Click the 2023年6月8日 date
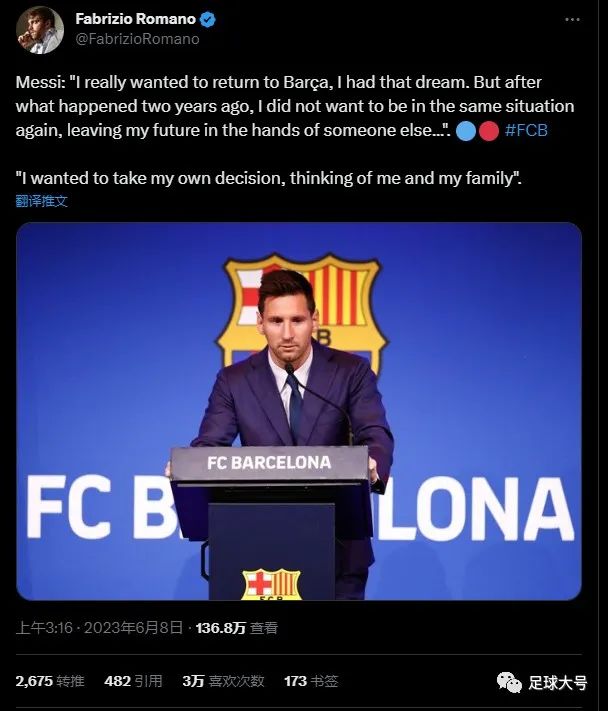The height and width of the screenshot is (711, 608). 133,628
